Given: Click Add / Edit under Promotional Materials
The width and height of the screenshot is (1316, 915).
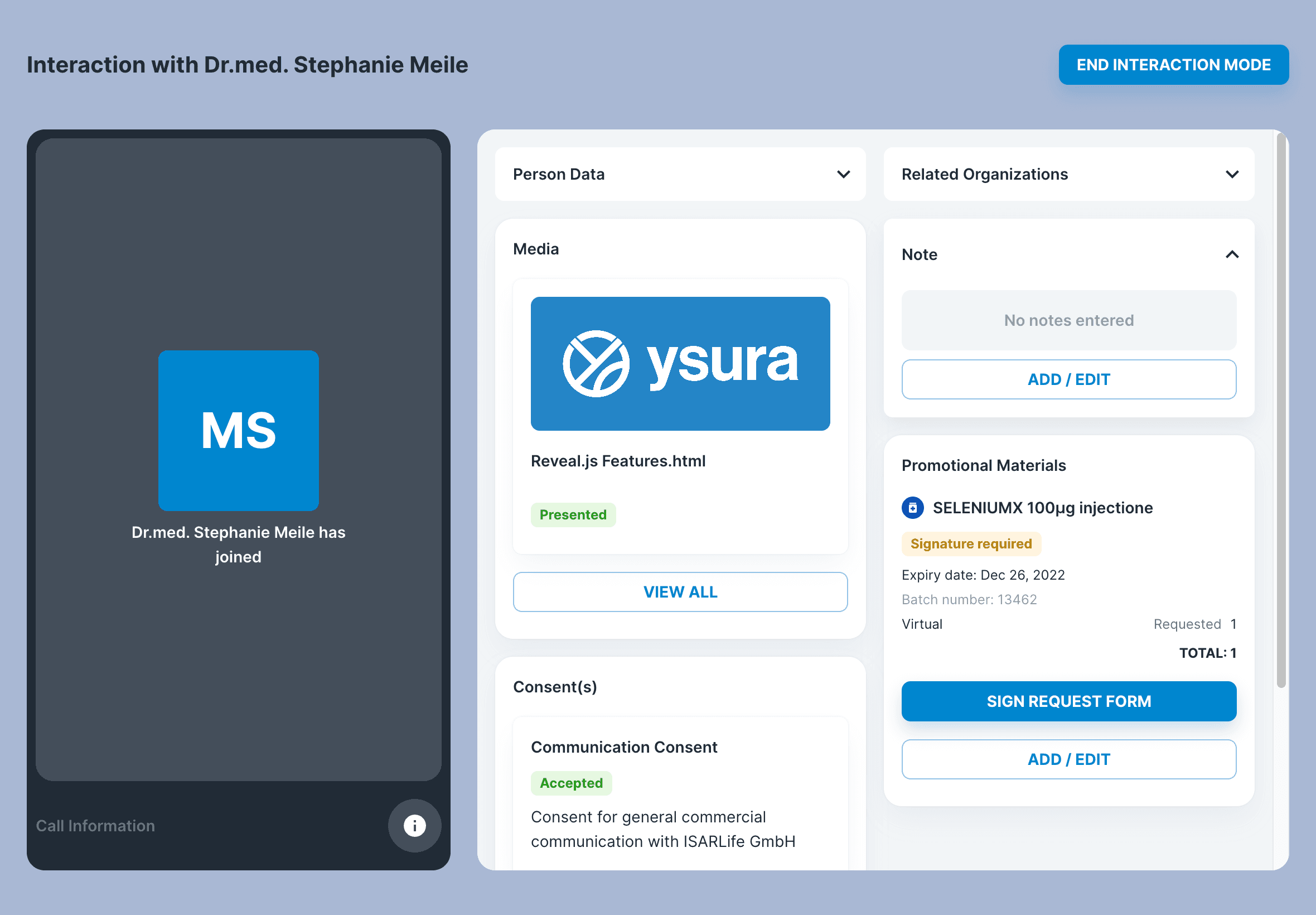Looking at the screenshot, I should 1068,759.
